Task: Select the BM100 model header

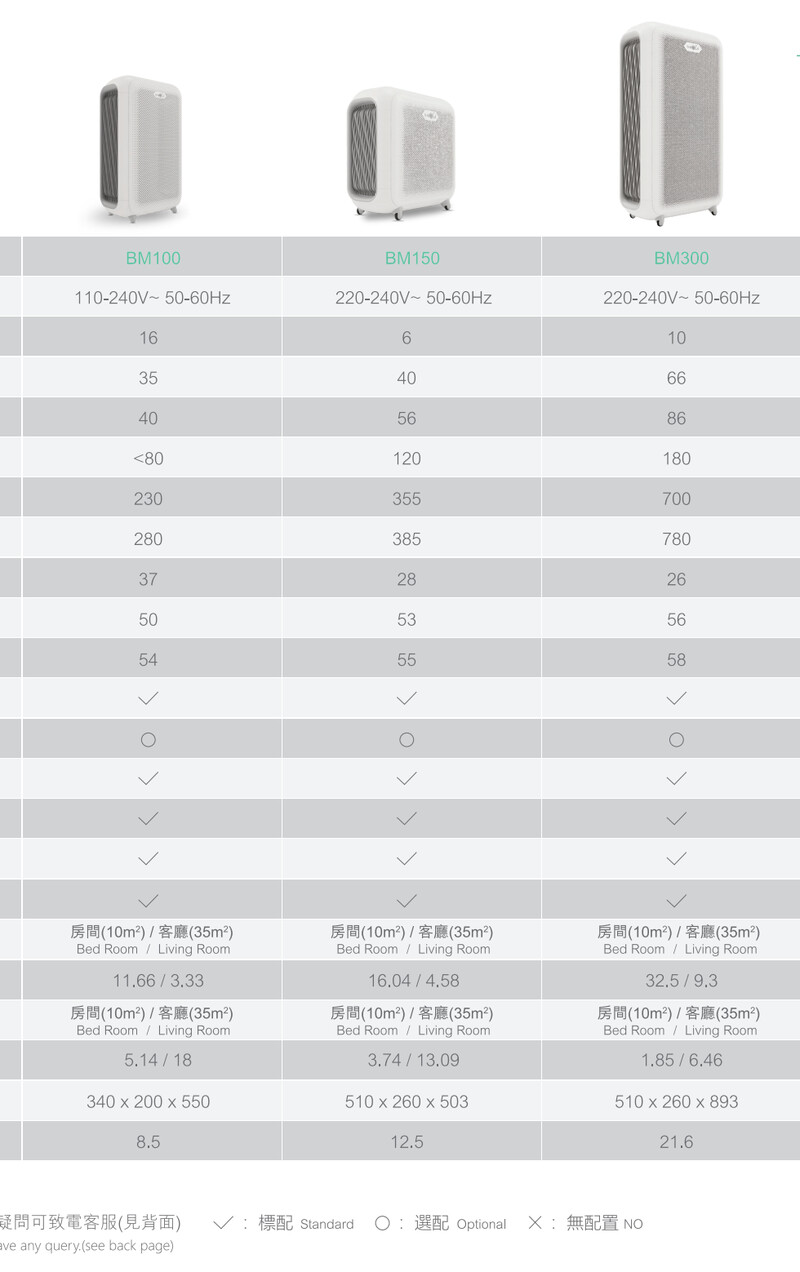Action: coord(153,258)
